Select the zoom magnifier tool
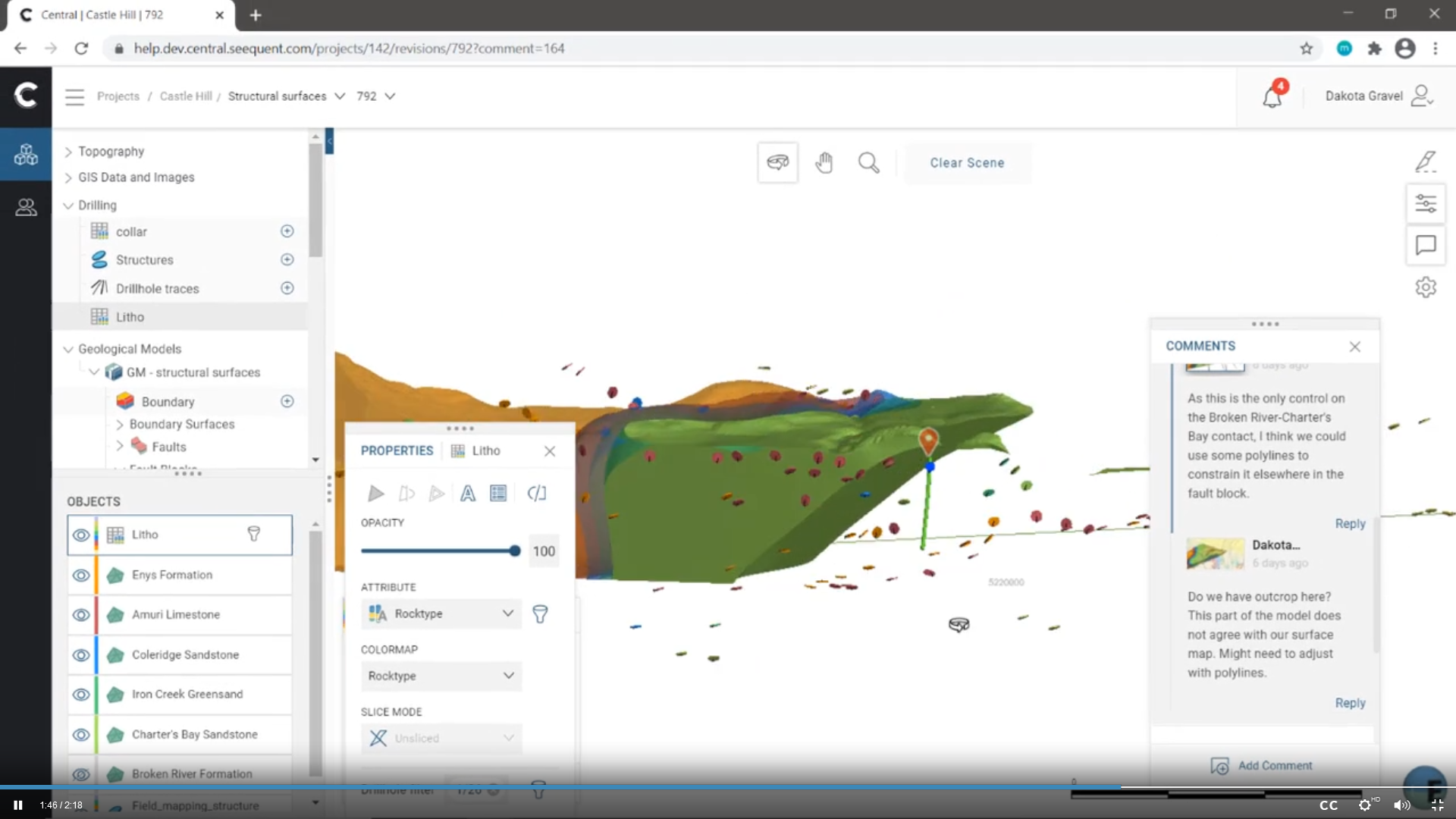1456x819 pixels. pos(869,162)
